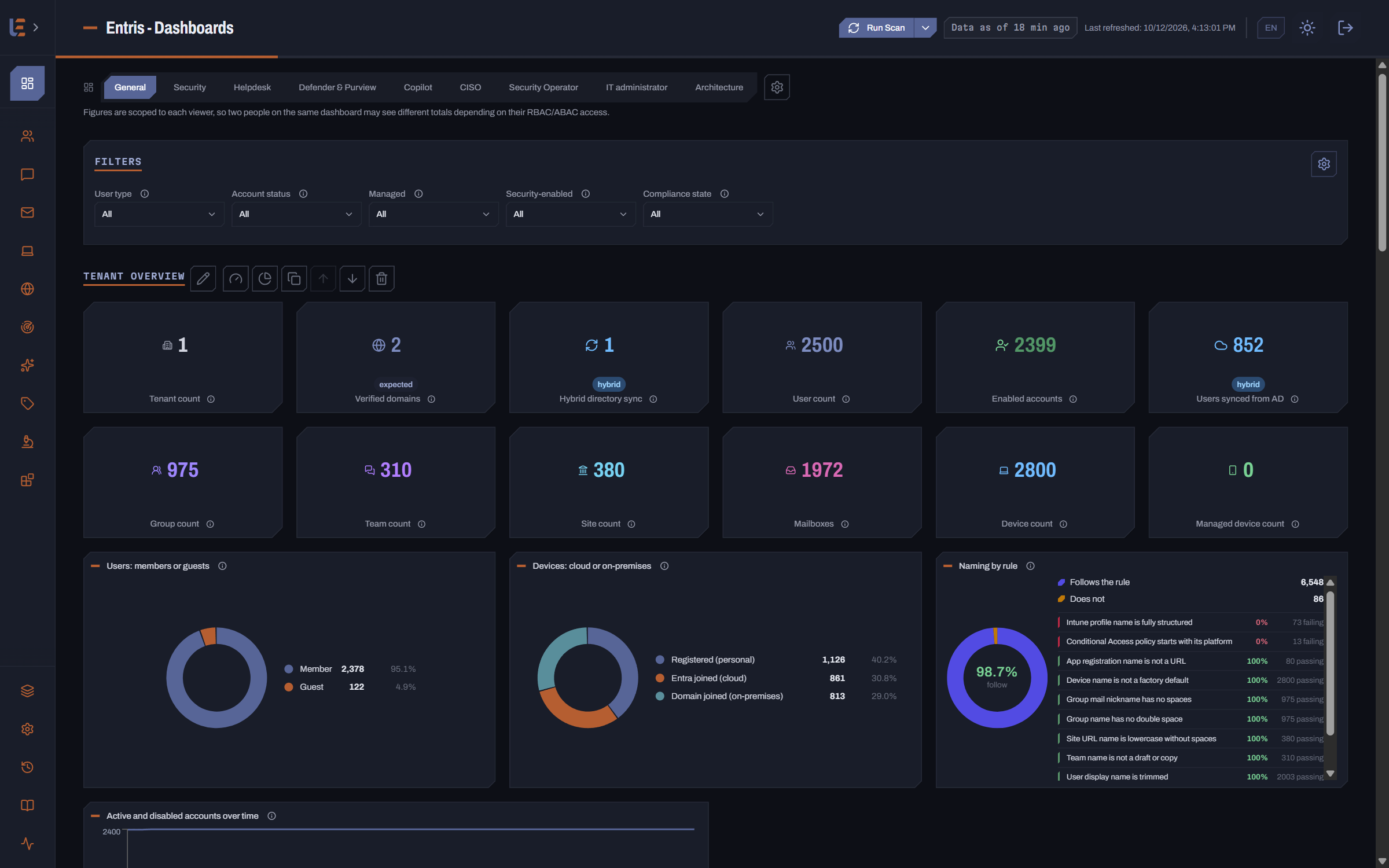Open the filters settings gear
Screen dimensions: 1389x868
click(x=1324, y=164)
